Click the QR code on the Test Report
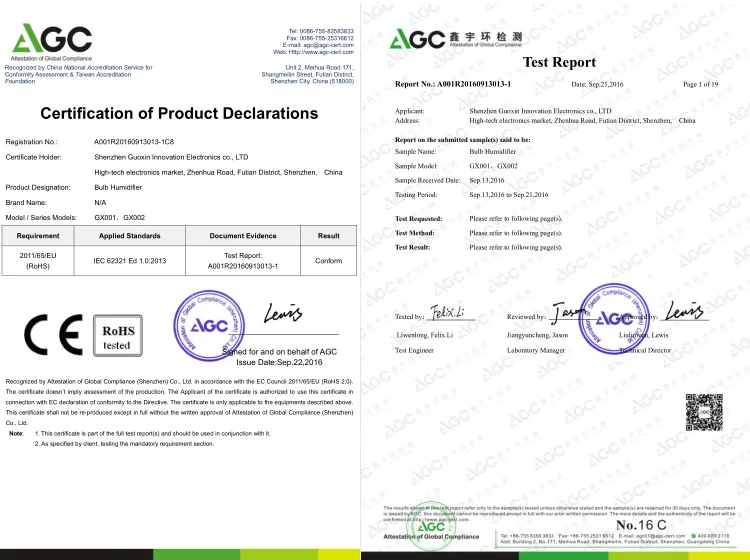This screenshot has height=560, width=750. point(704,412)
